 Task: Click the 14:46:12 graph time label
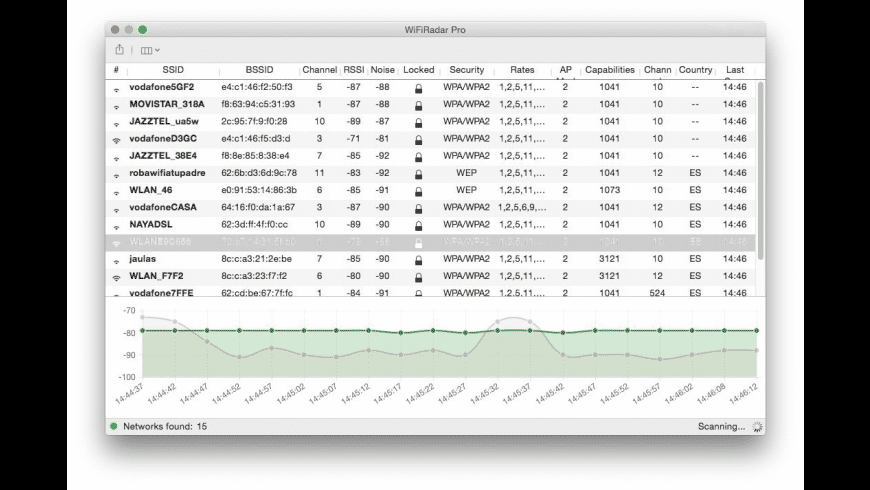click(744, 395)
